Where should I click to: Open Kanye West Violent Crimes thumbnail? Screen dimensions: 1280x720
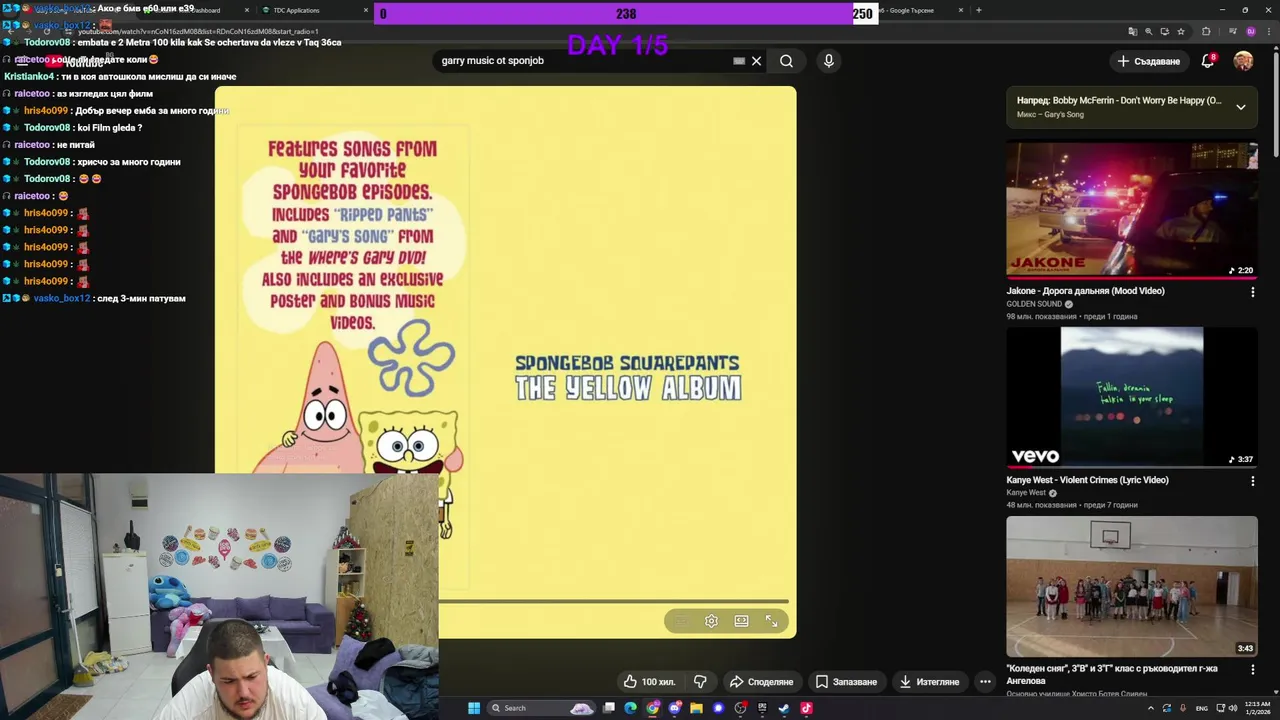coord(1131,397)
